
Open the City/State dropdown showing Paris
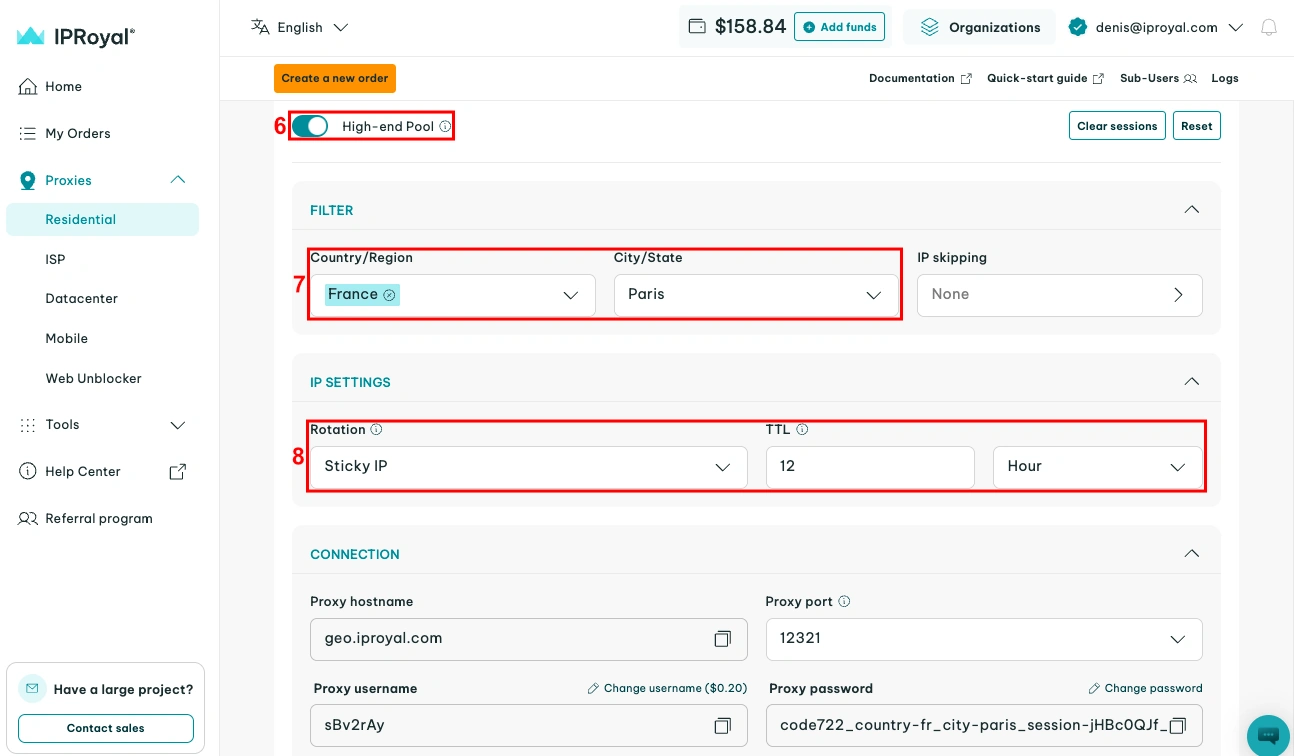756,295
